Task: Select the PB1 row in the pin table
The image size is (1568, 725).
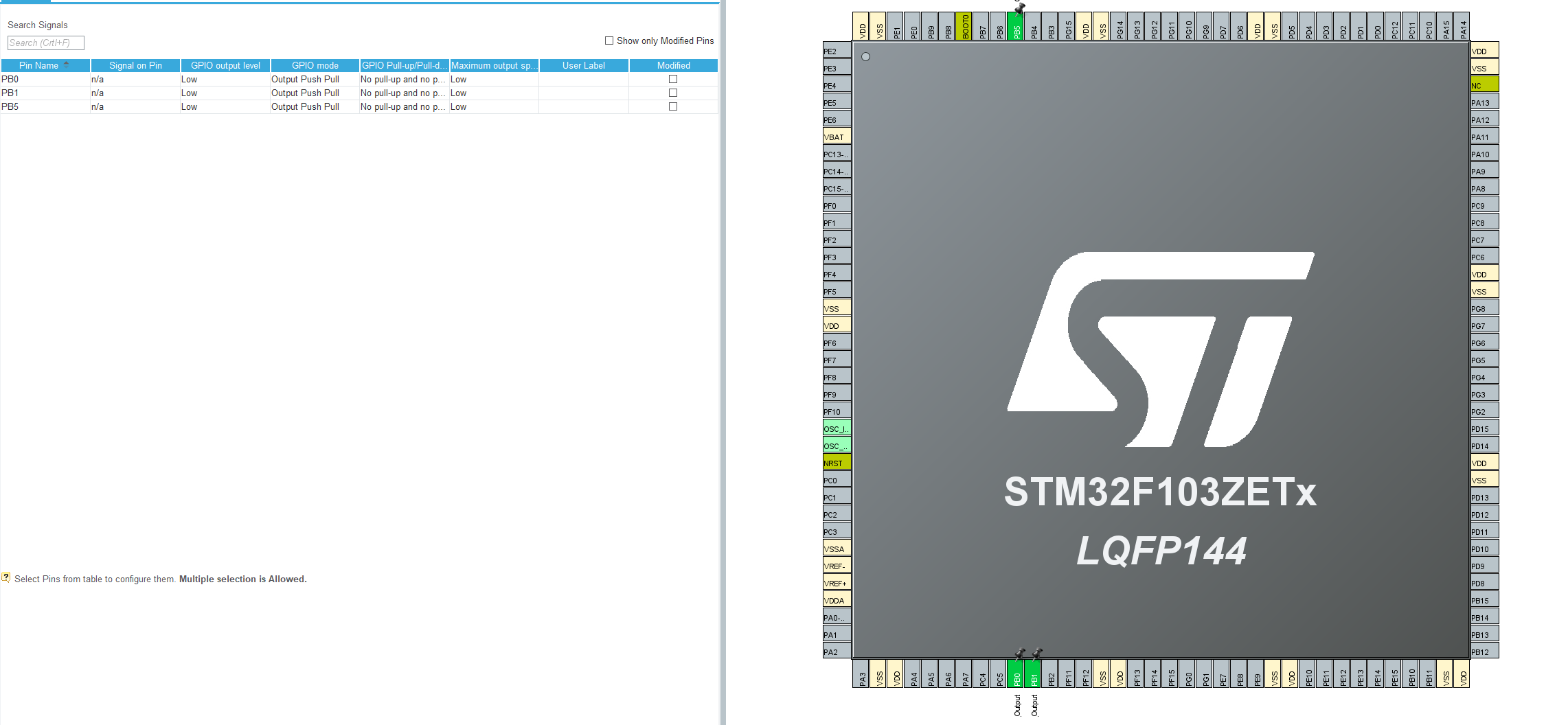Action: pyautogui.click(x=359, y=93)
